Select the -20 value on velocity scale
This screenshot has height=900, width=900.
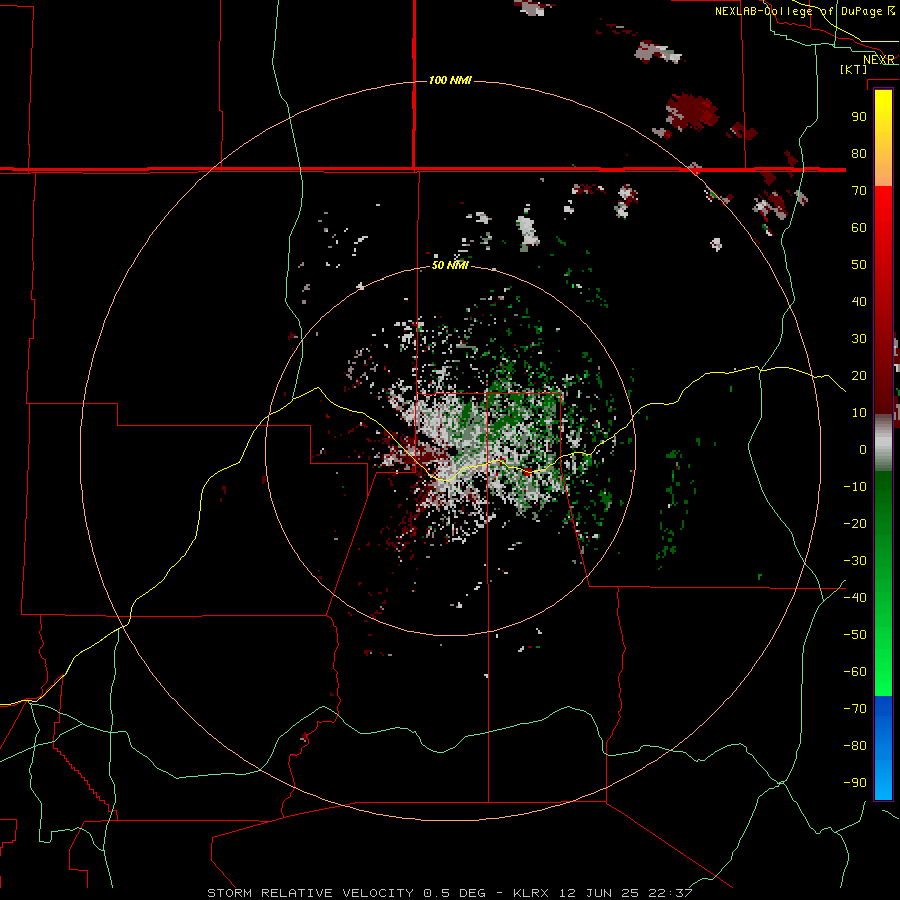[855, 524]
